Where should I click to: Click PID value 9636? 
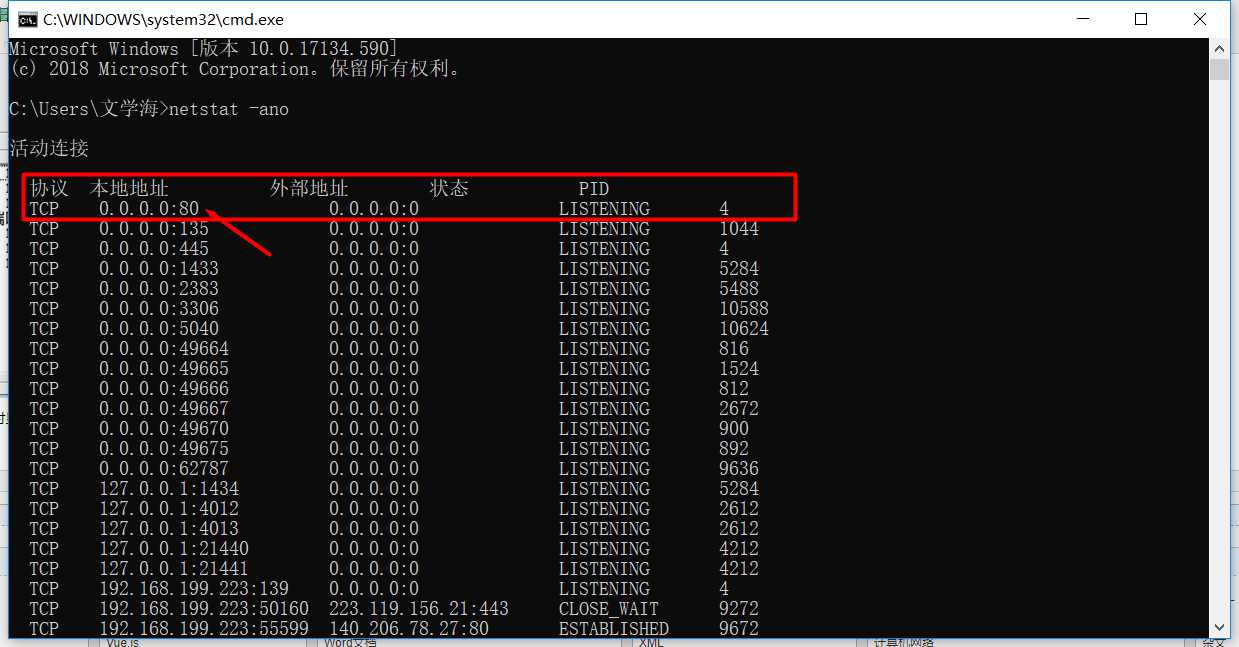click(x=739, y=469)
